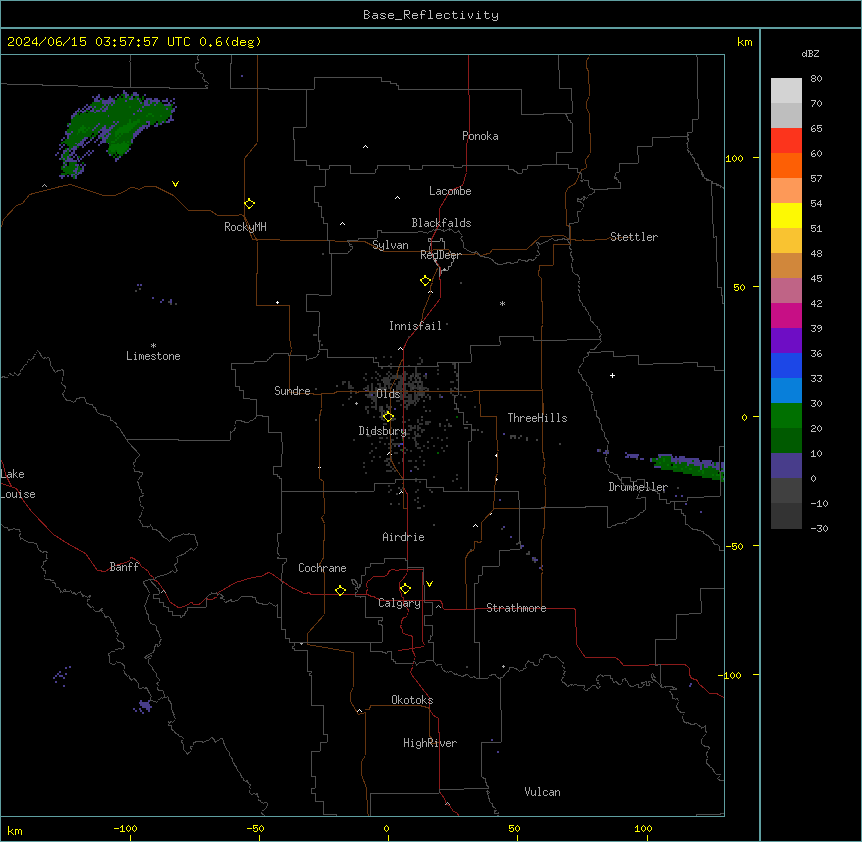Click the yellow diamond marker near RockyMH

point(249,203)
